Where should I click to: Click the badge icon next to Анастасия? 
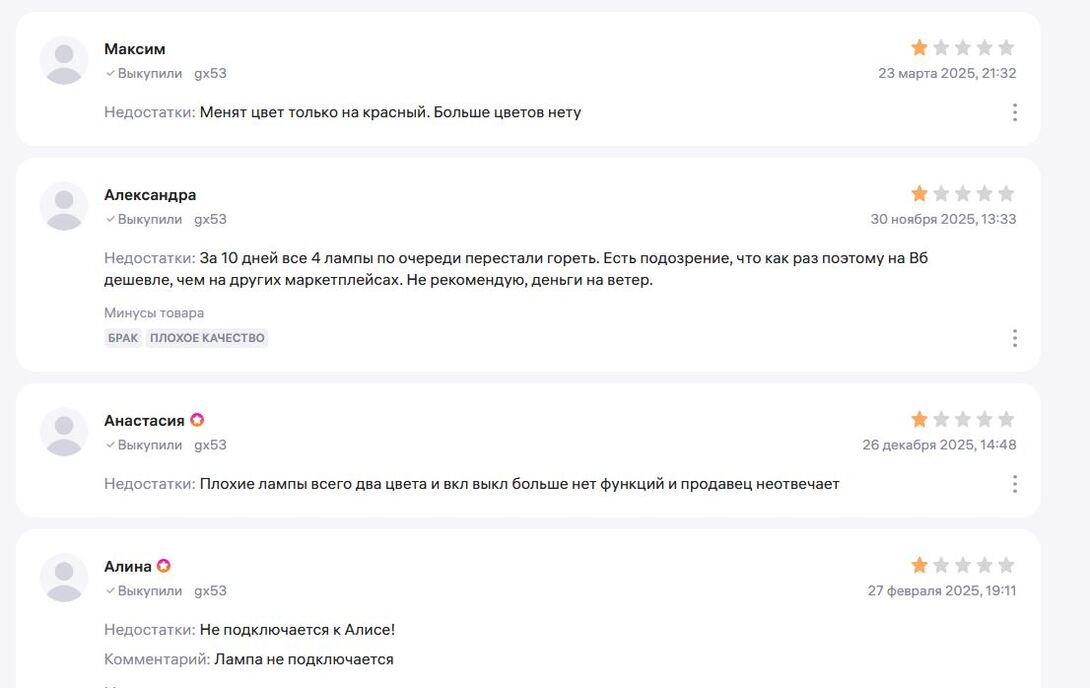pyautogui.click(x=197, y=420)
